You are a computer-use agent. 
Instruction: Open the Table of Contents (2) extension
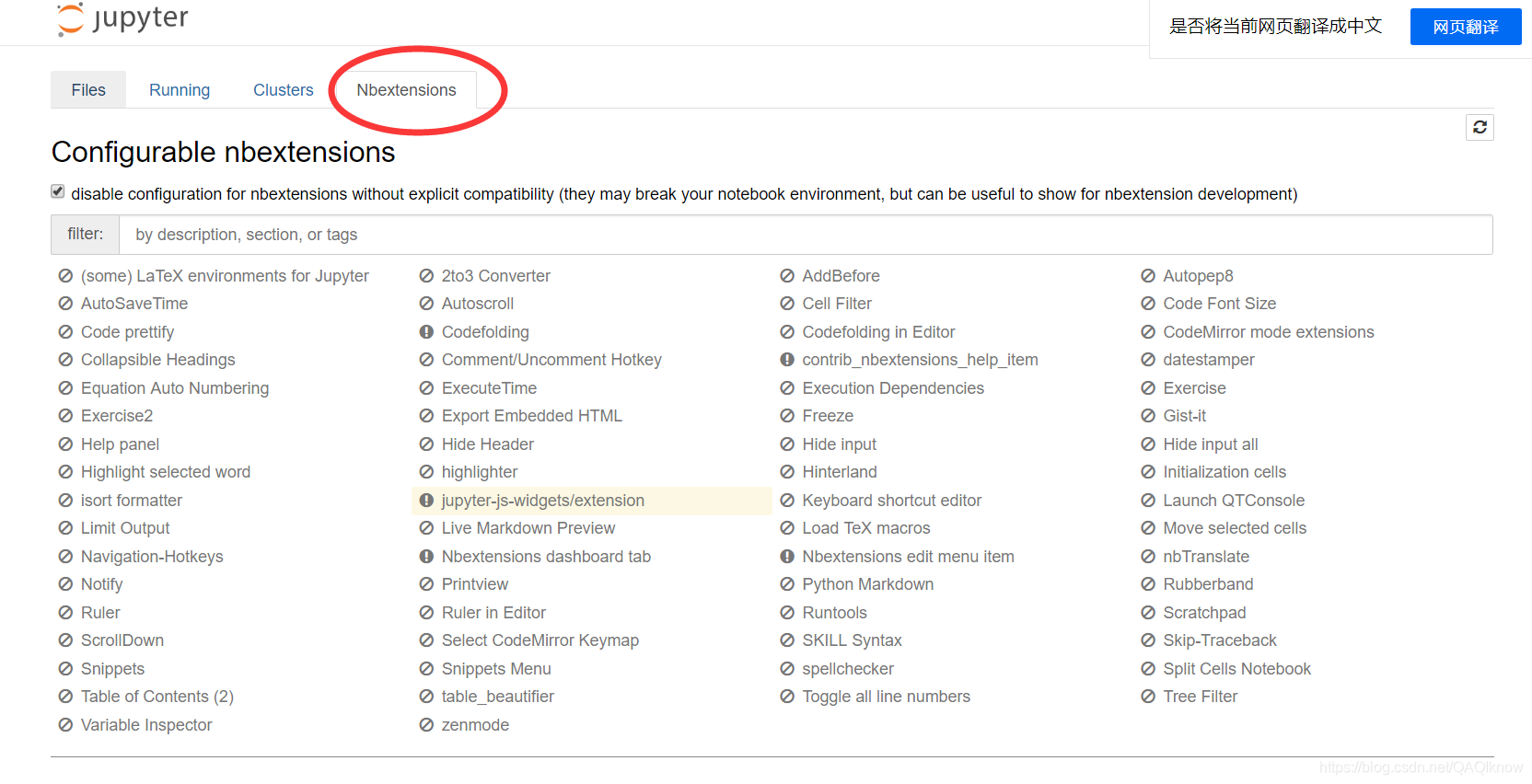click(157, 697)
